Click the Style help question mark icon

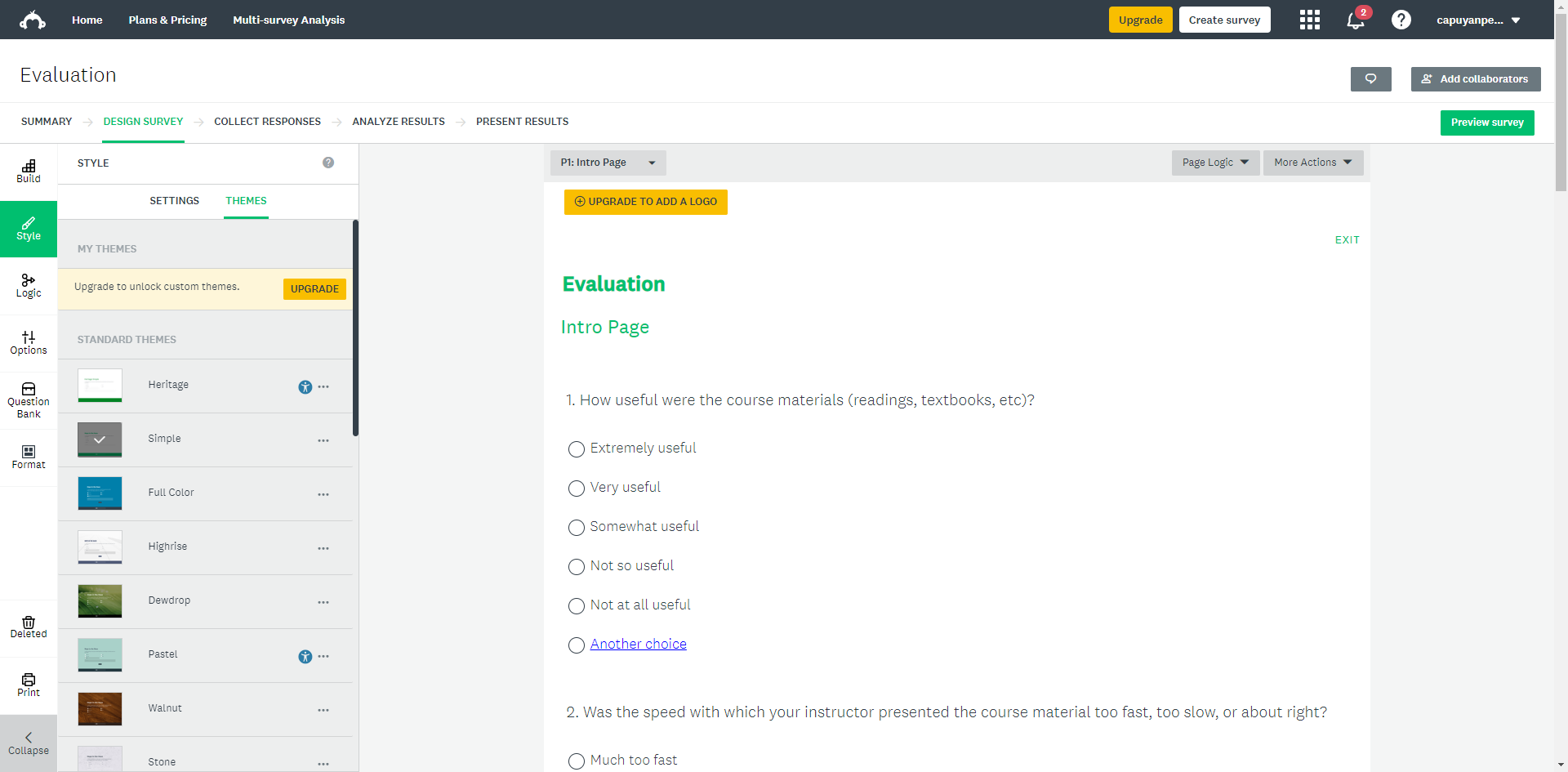(328, 163)
